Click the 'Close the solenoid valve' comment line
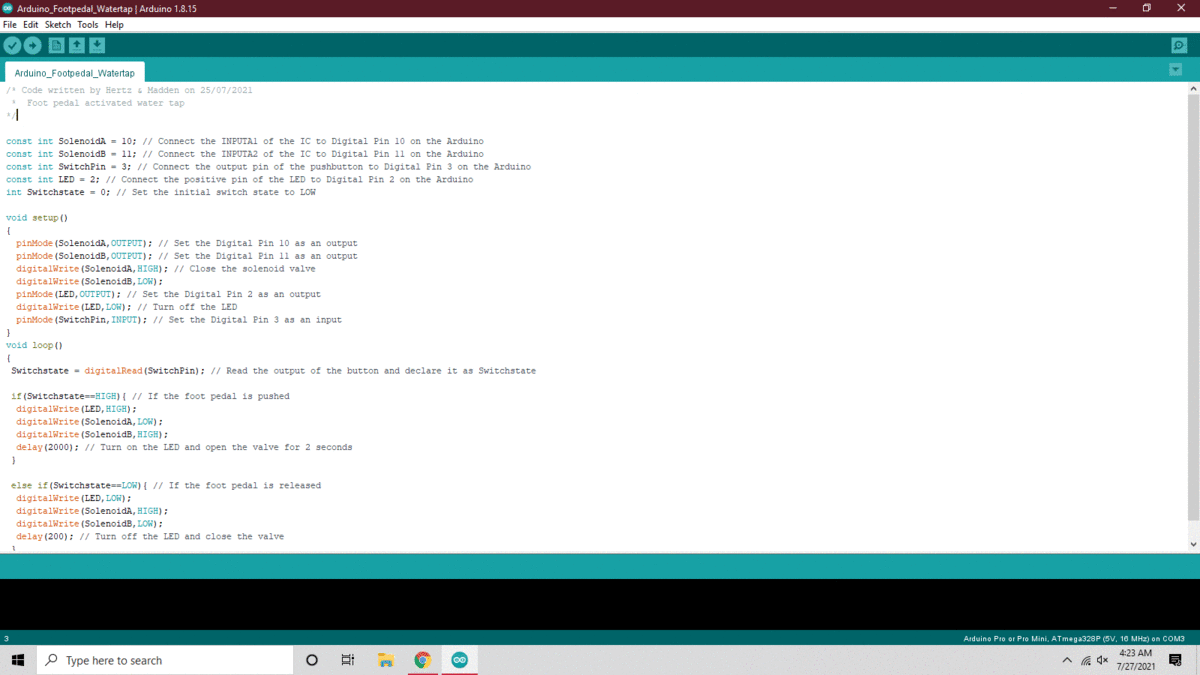This screenshot has height=675, width=1200. 165,269
